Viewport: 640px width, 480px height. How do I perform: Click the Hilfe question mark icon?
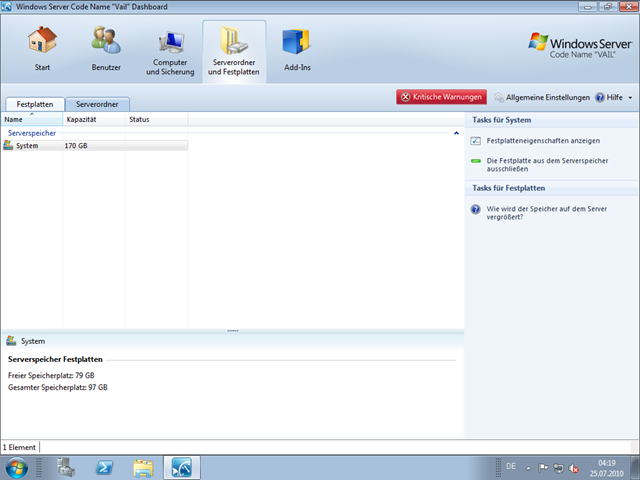[600, 98]
